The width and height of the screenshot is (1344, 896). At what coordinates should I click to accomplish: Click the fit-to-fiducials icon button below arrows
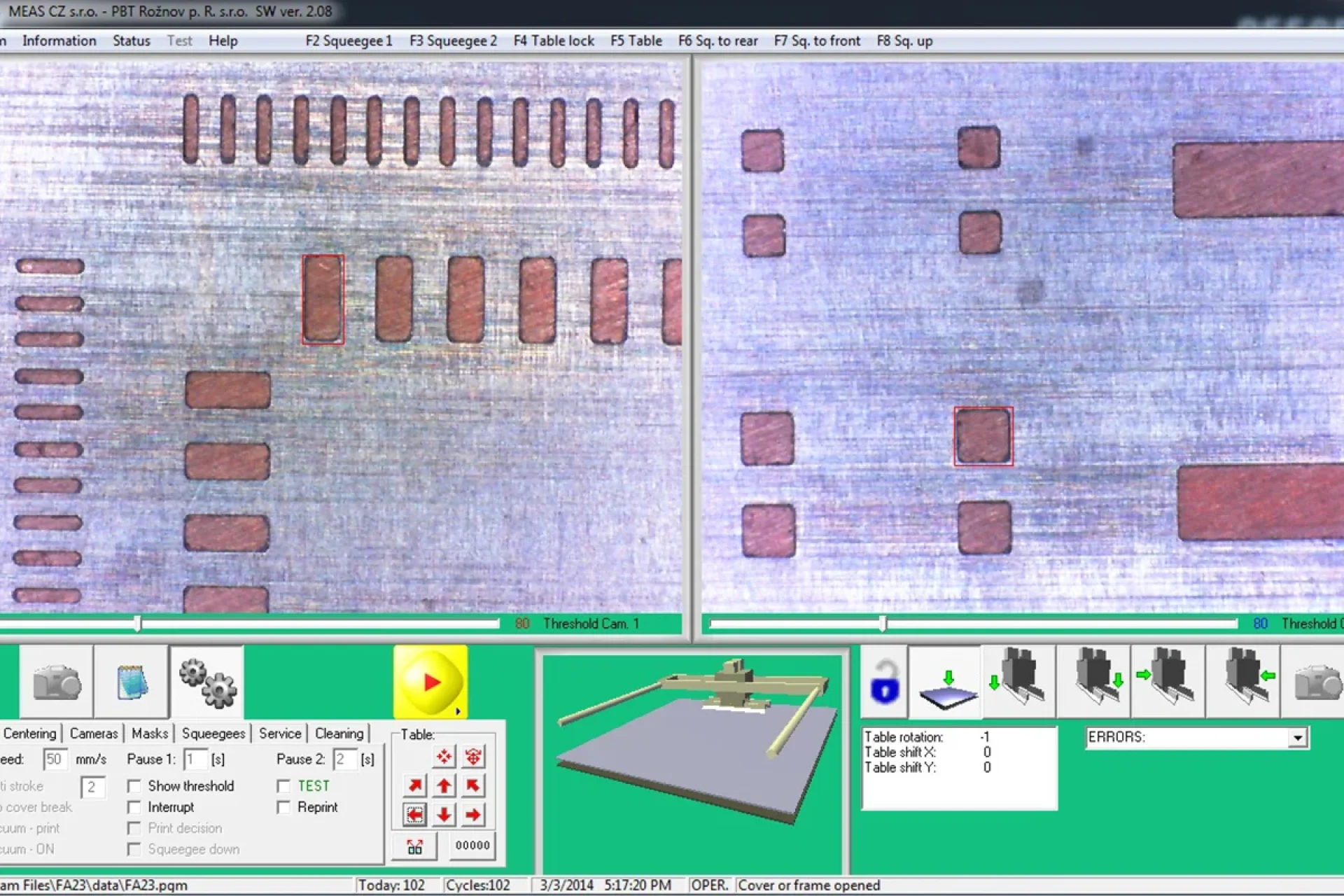coord(415,846)
